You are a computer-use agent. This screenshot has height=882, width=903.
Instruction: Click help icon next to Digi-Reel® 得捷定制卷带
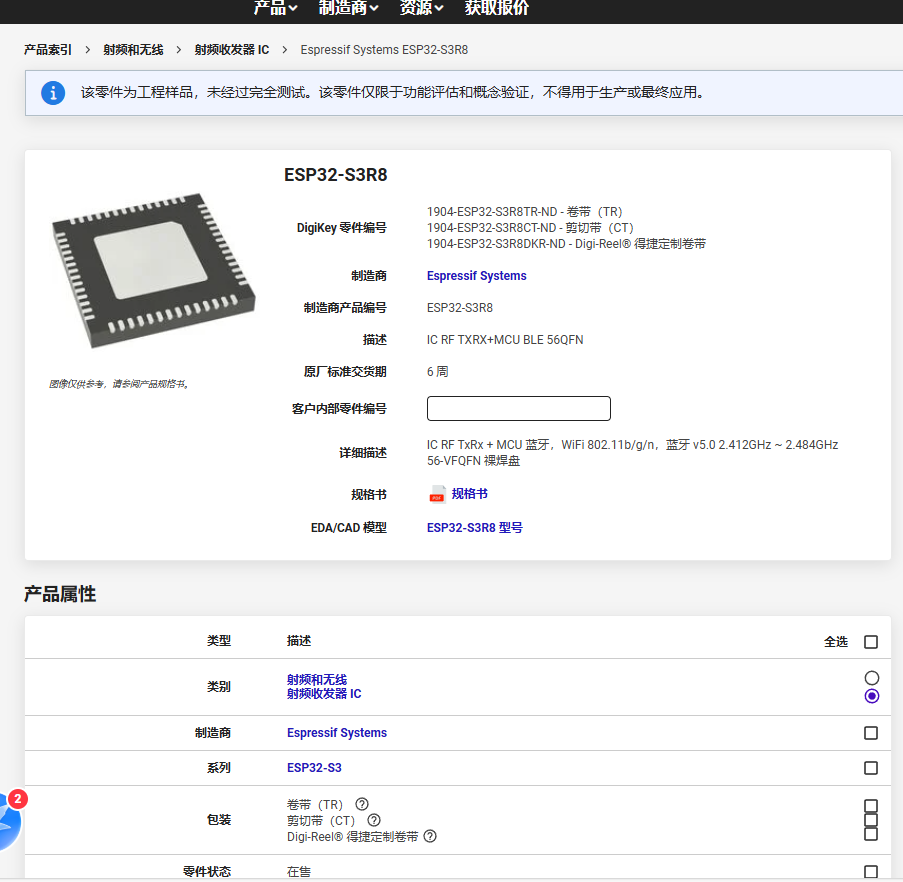pyautogui.click(x=430, y=836)
